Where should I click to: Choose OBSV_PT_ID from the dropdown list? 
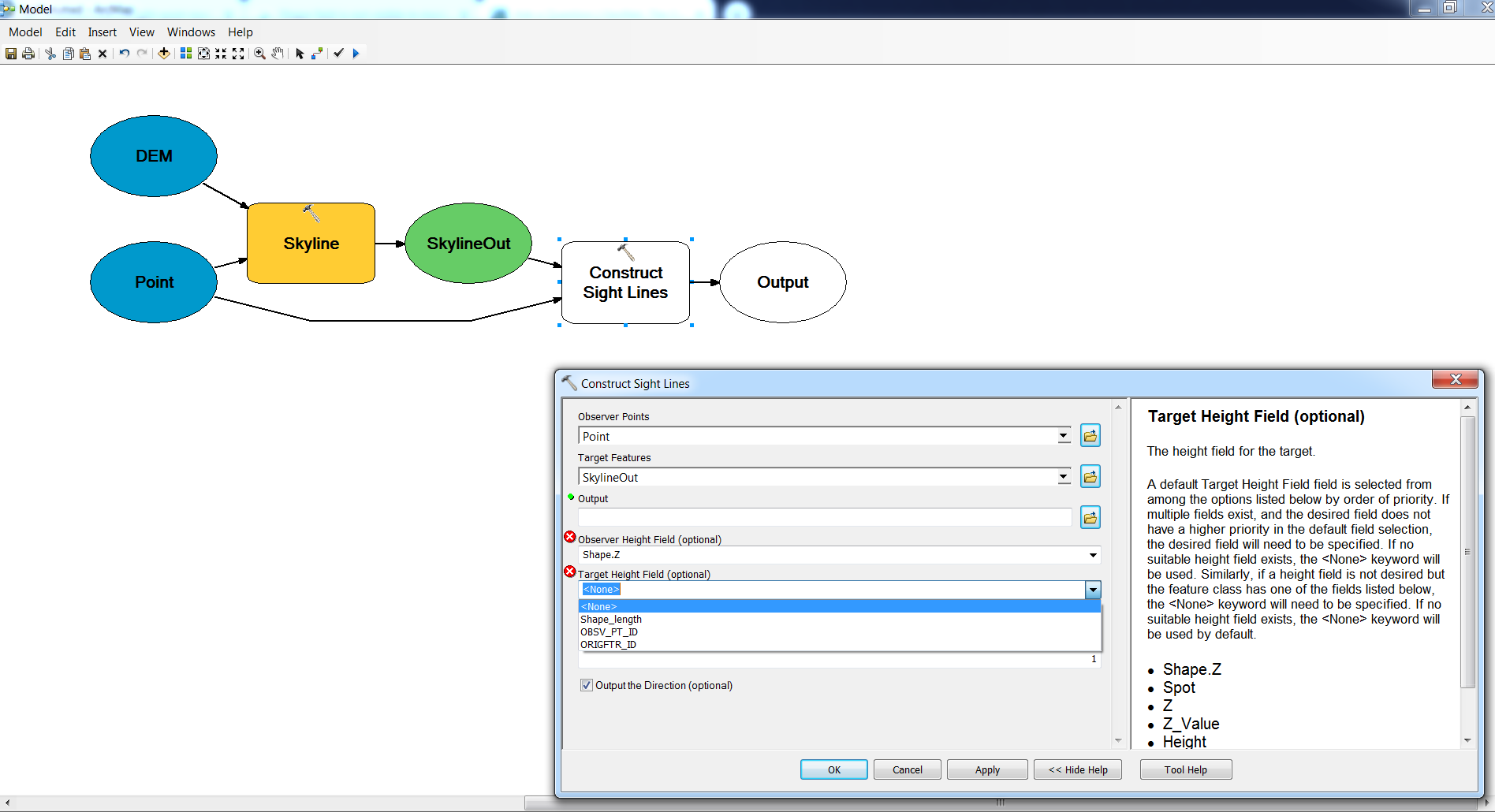840,631
